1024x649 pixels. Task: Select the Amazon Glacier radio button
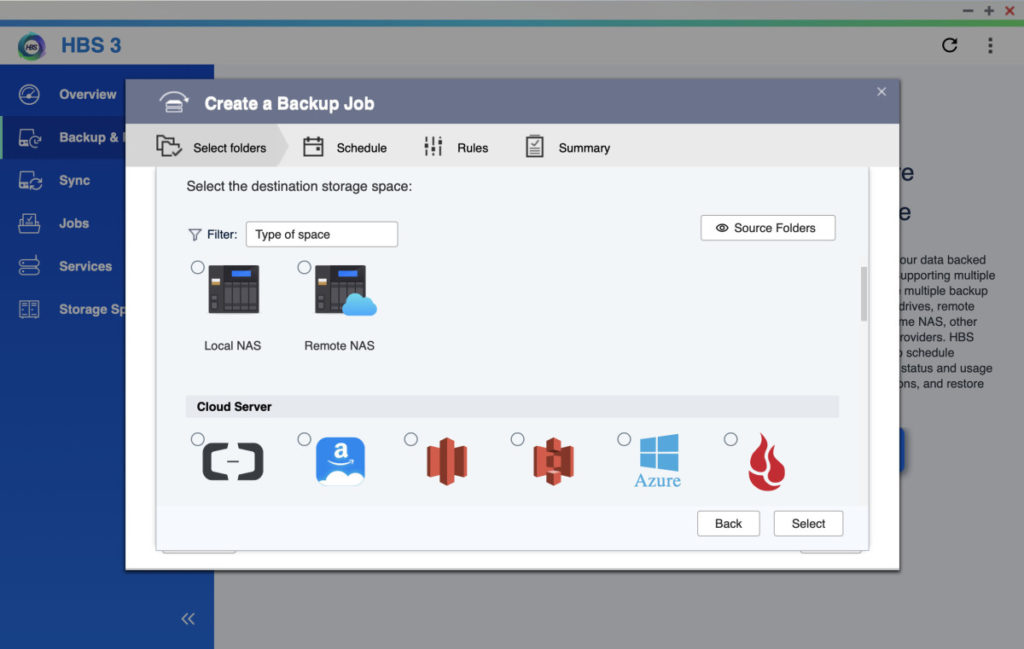coord(411,439)
